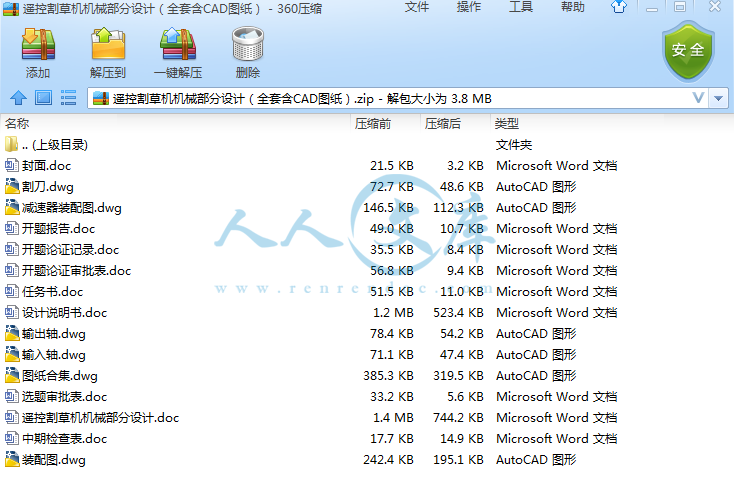Click the Word icon of 选题审批表.doc
This screenshot has width=734, height=490.
[12, 396]
